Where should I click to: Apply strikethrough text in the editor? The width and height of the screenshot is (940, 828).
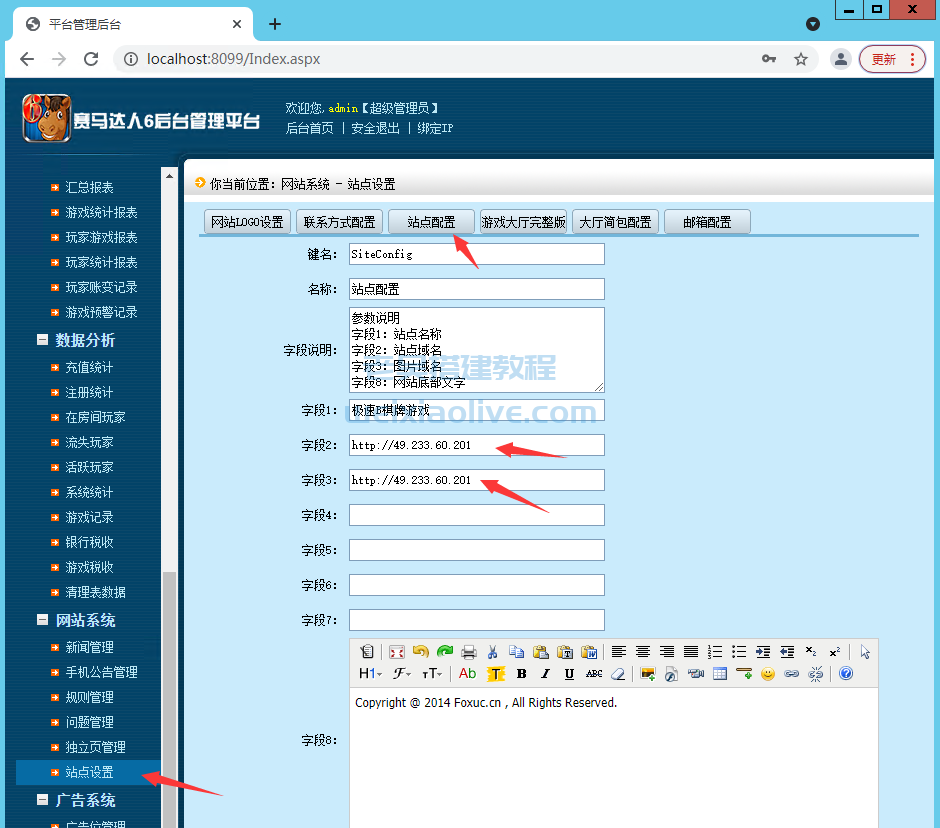(592, 675)
